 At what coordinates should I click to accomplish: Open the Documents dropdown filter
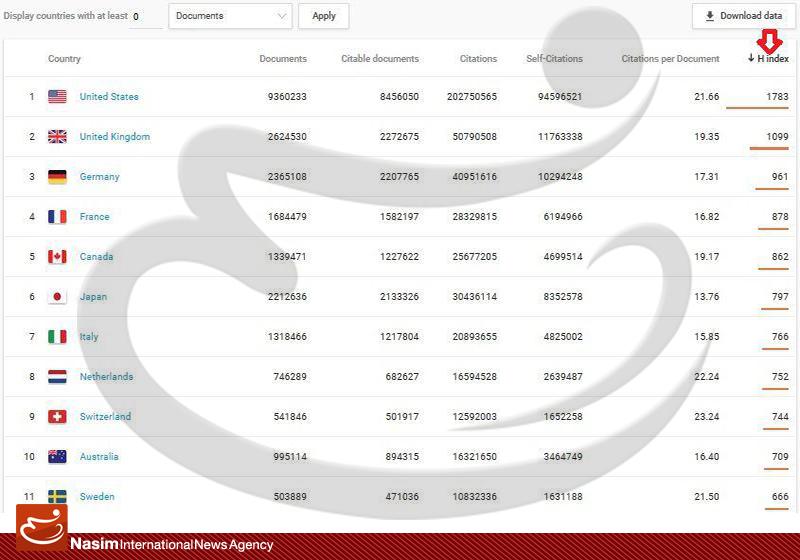pos(230,16)
